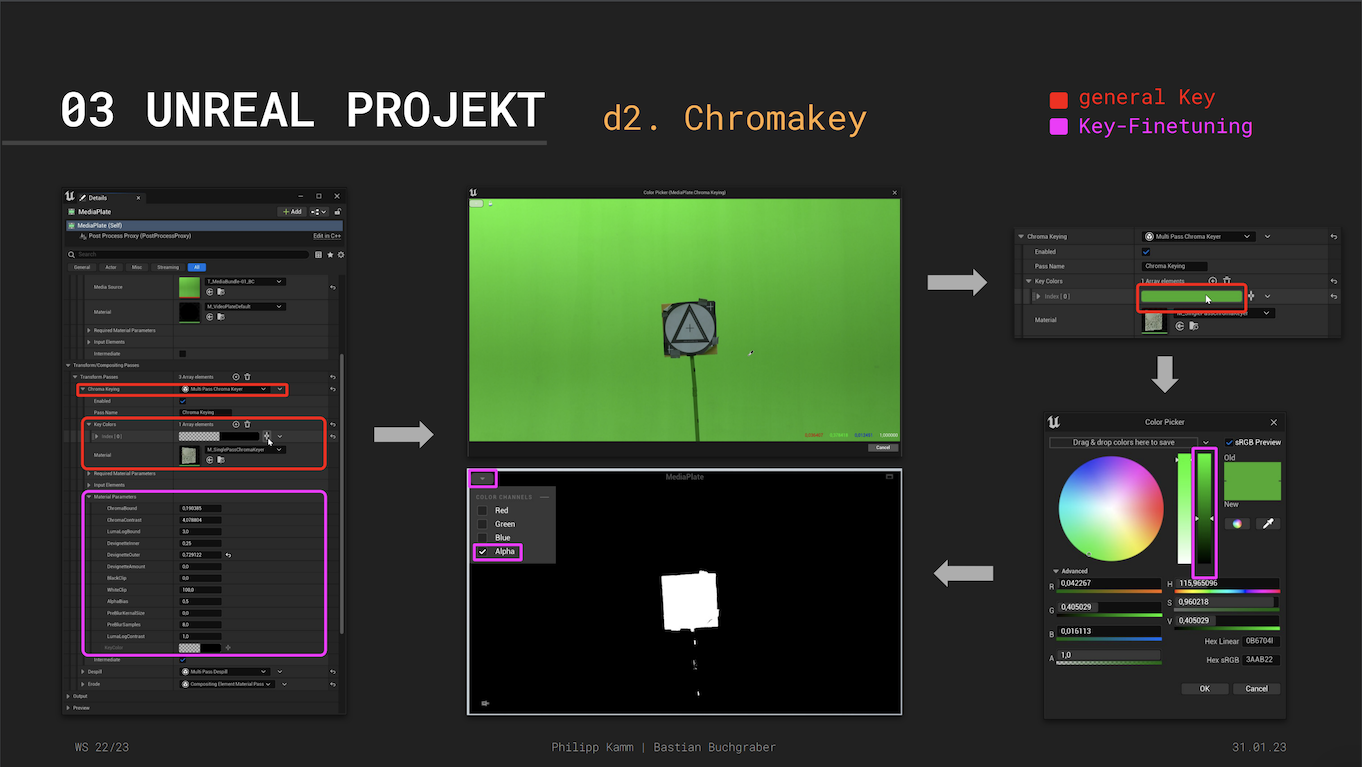Switch to the Streaming filter tab

click(x=168, y=267)
